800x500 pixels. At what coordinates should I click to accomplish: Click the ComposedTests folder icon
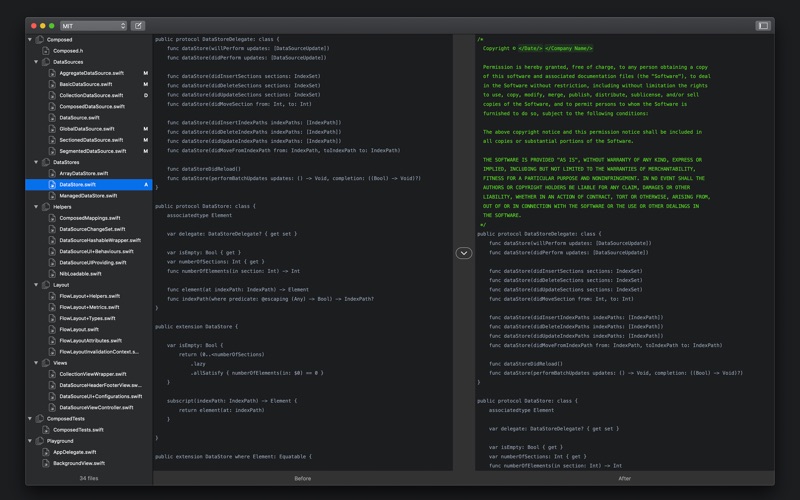[x=40, y=418]
